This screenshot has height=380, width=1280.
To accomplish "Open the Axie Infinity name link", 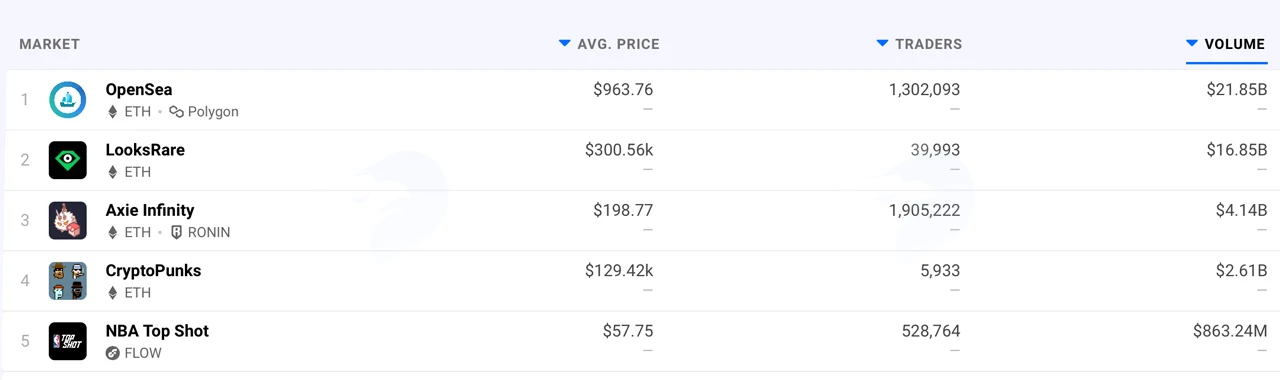I will (x=150, y=210).
